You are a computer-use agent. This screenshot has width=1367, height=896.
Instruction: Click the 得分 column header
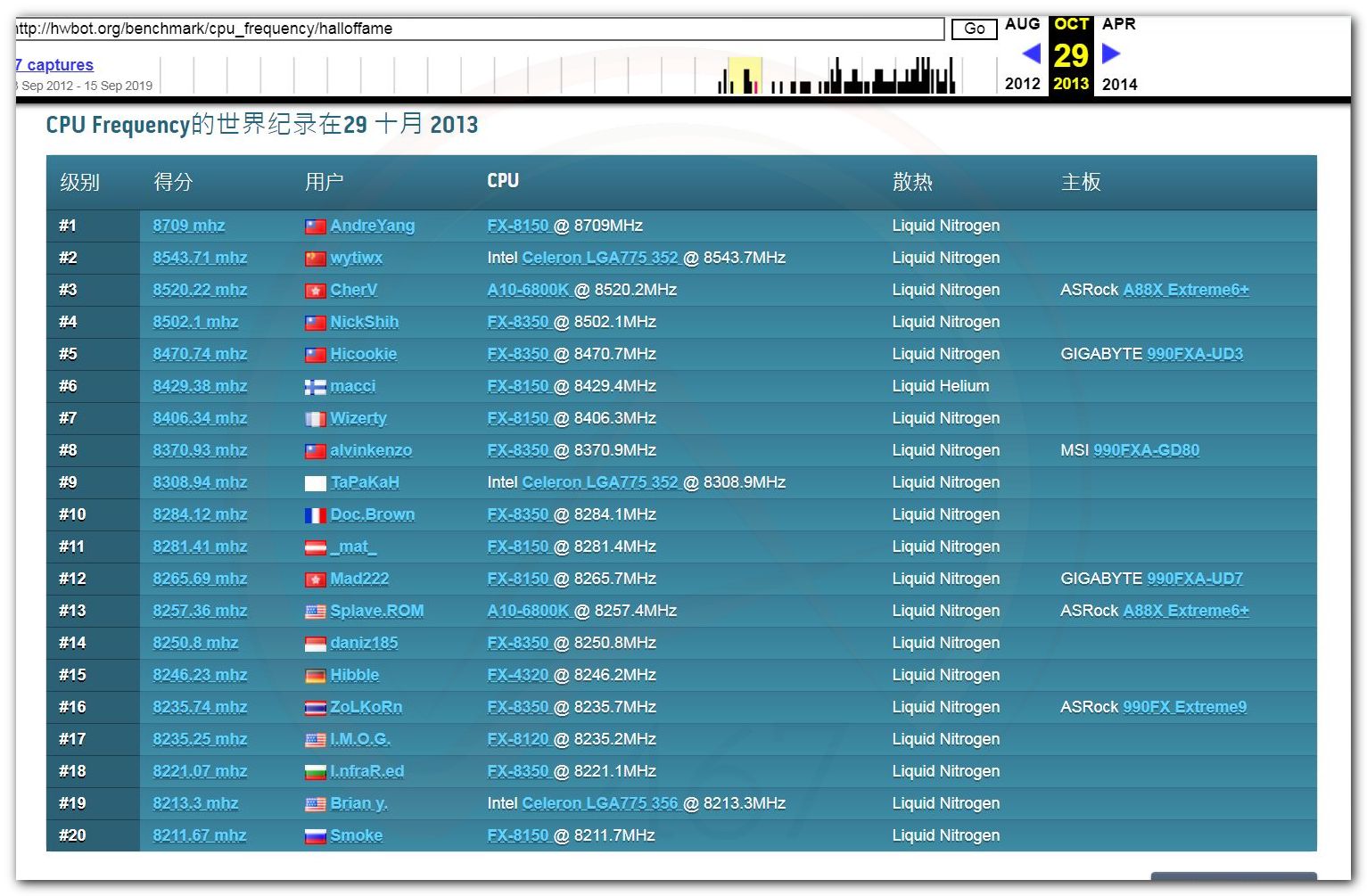click(x=173, y=182)
